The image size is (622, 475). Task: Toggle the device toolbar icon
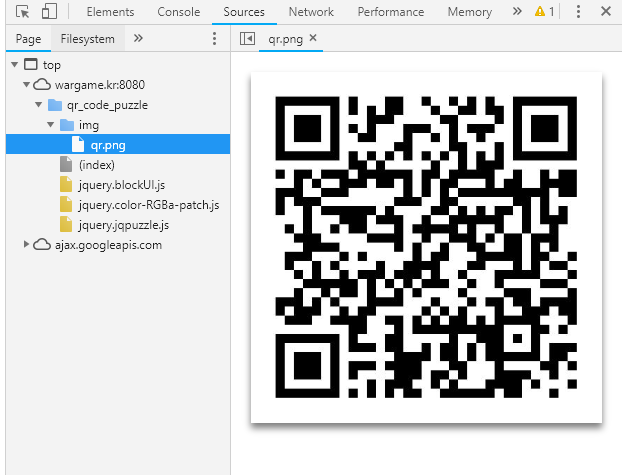tap(49, 12)
